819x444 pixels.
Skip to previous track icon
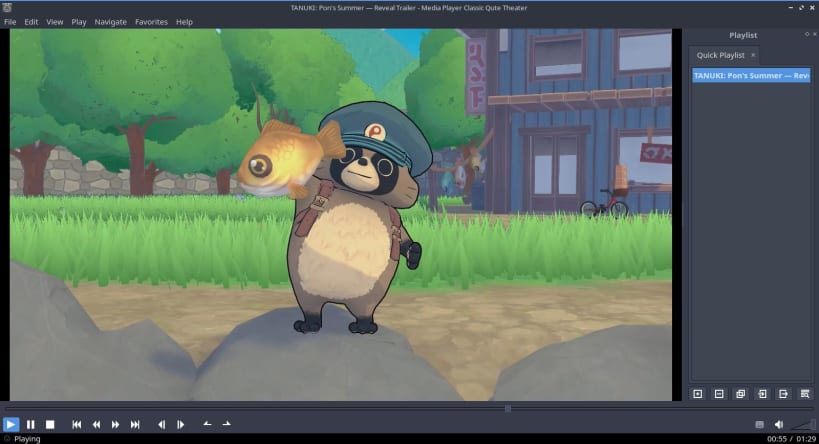tap(77, 424)
